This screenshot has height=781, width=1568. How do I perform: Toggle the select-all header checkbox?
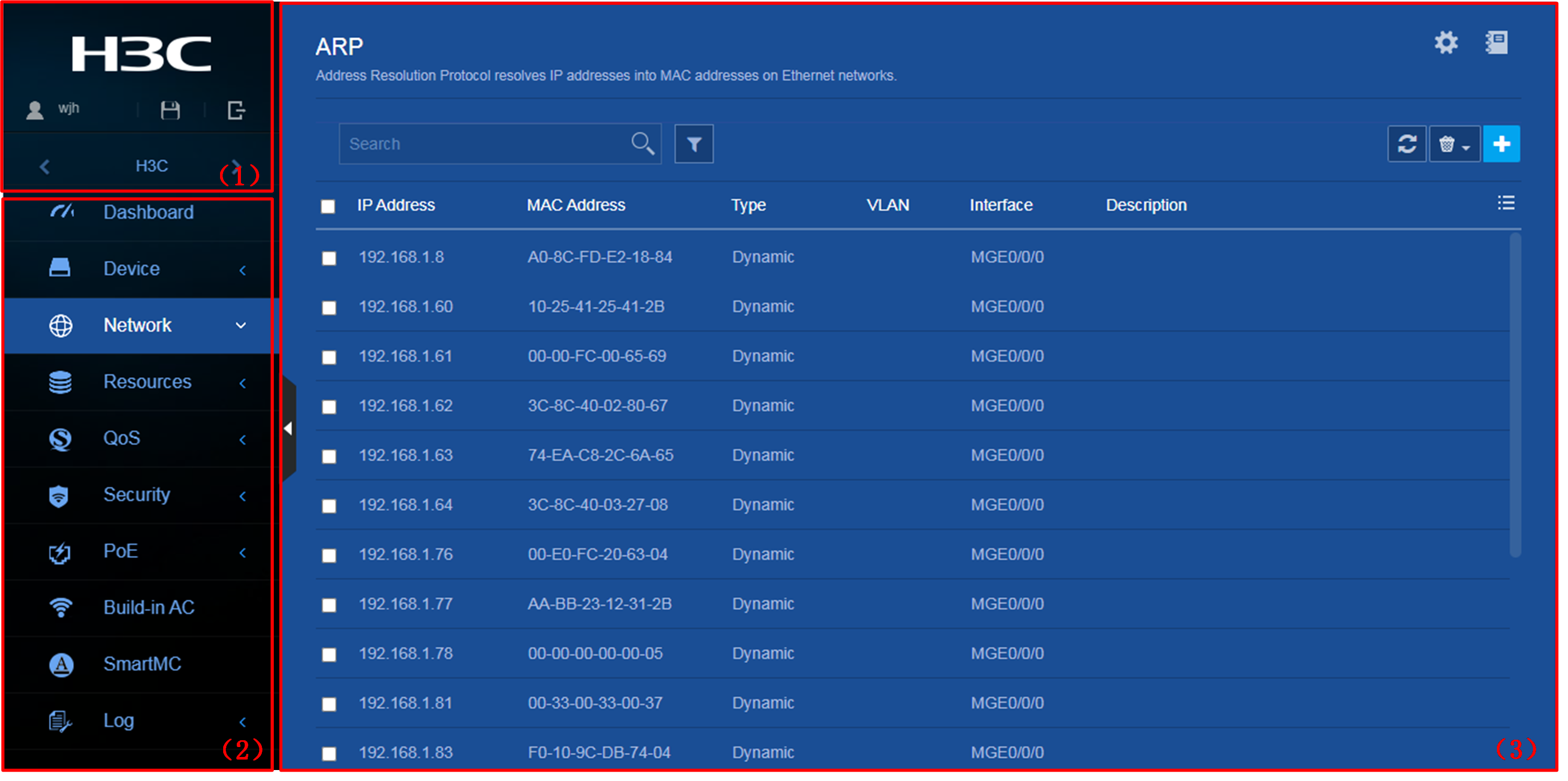coord(329,207)
